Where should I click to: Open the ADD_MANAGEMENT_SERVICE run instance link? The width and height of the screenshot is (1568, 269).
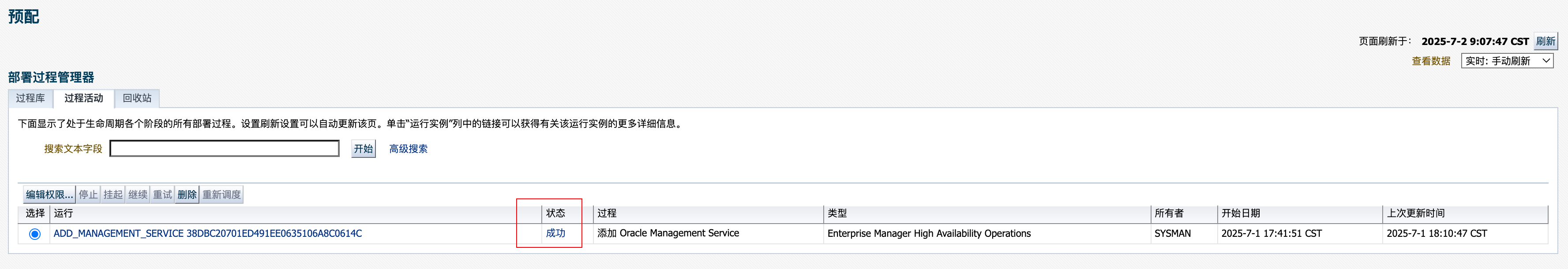[x=207, y=233]
